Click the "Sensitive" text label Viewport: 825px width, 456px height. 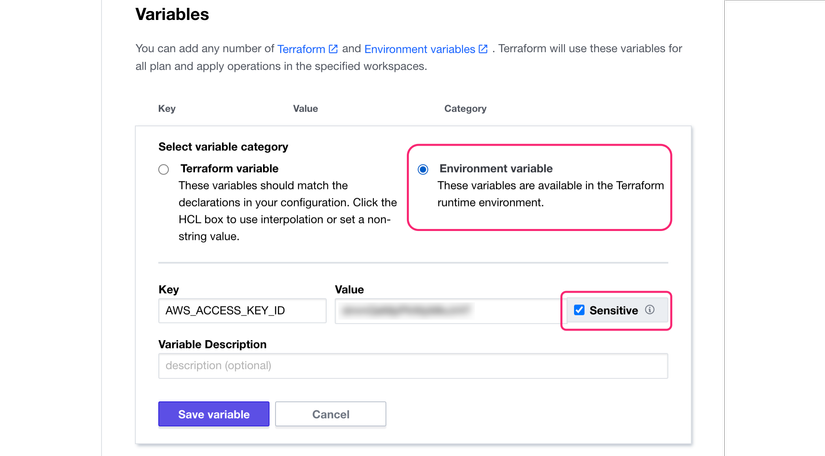pyautogui.click(x=614, y=311)
